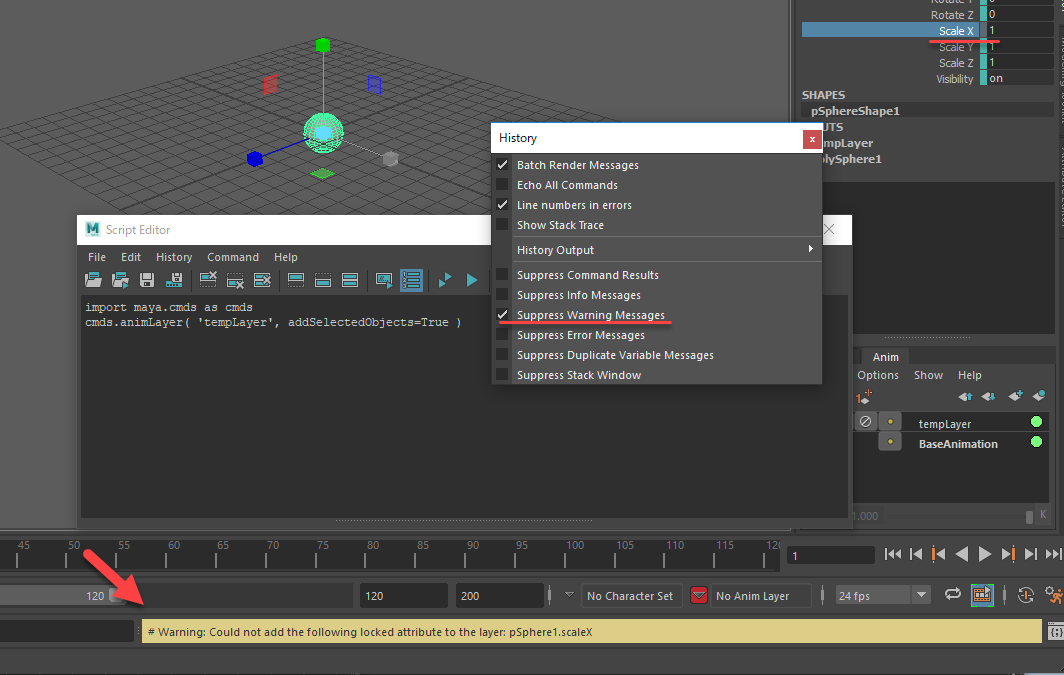Open Script Editor from status line icon
Image resolution: width=1064 pixels, height=675 pixels.
click(x=1055, y=632)
